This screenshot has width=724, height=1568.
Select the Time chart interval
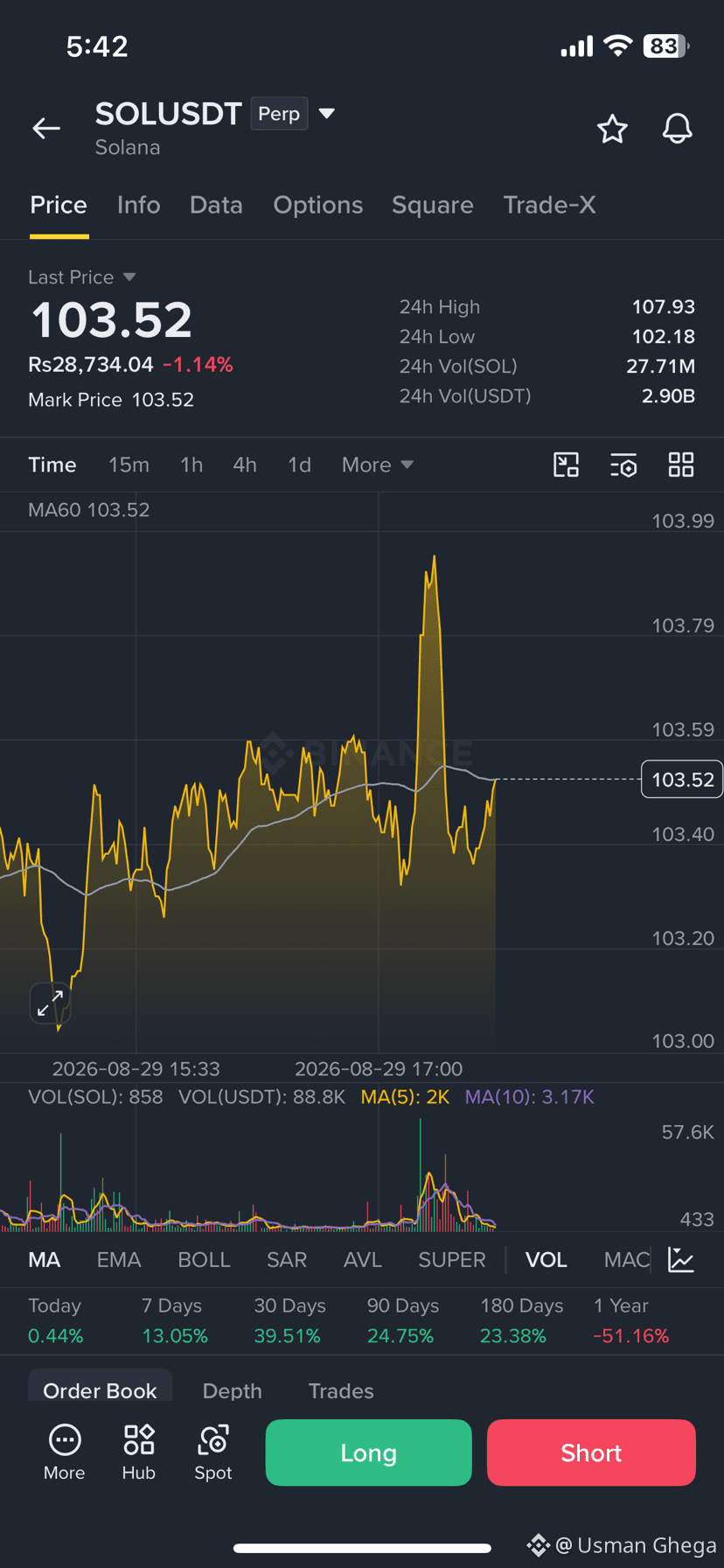52,465
